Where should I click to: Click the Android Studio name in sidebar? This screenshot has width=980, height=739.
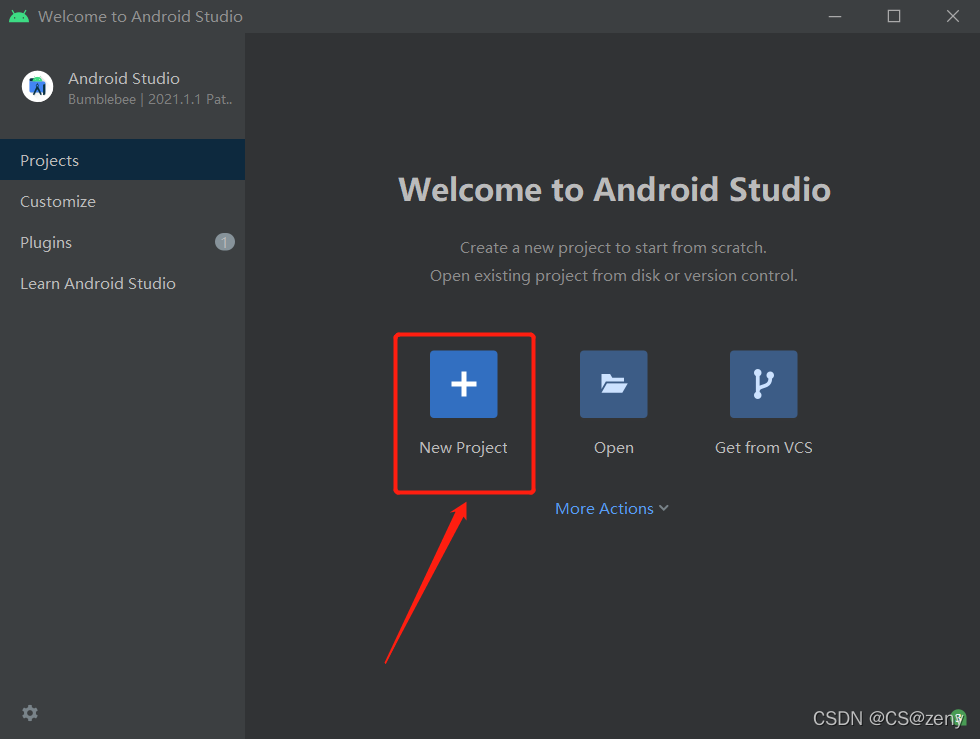coord(124,78)
